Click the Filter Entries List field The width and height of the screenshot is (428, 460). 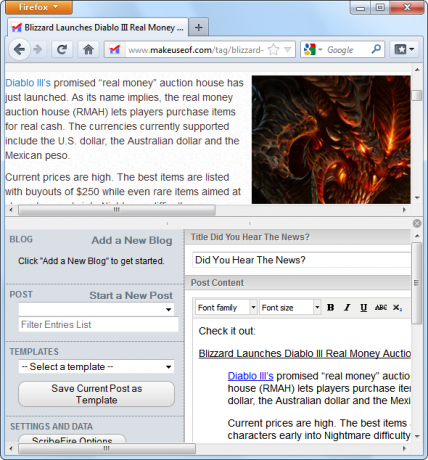tap(98, 324)
